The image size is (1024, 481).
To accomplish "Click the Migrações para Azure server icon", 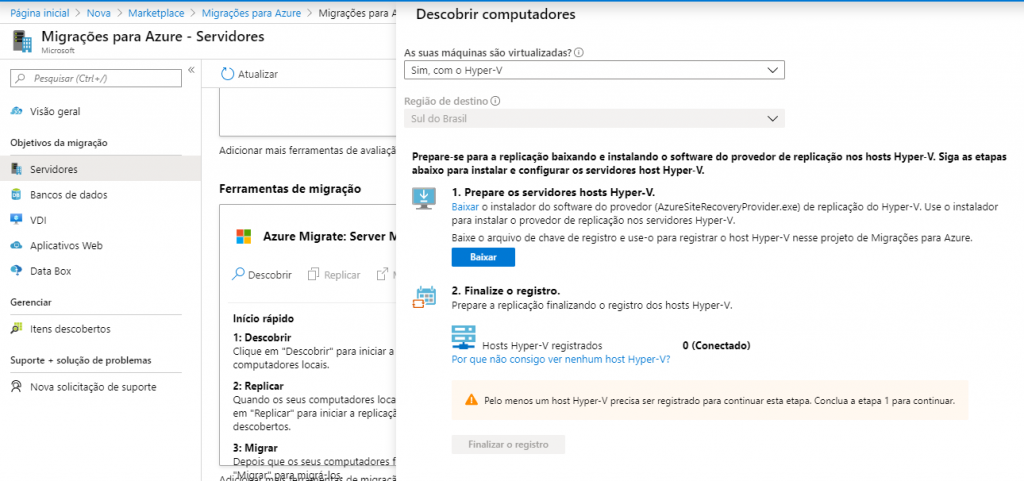I will pos(21,41).
